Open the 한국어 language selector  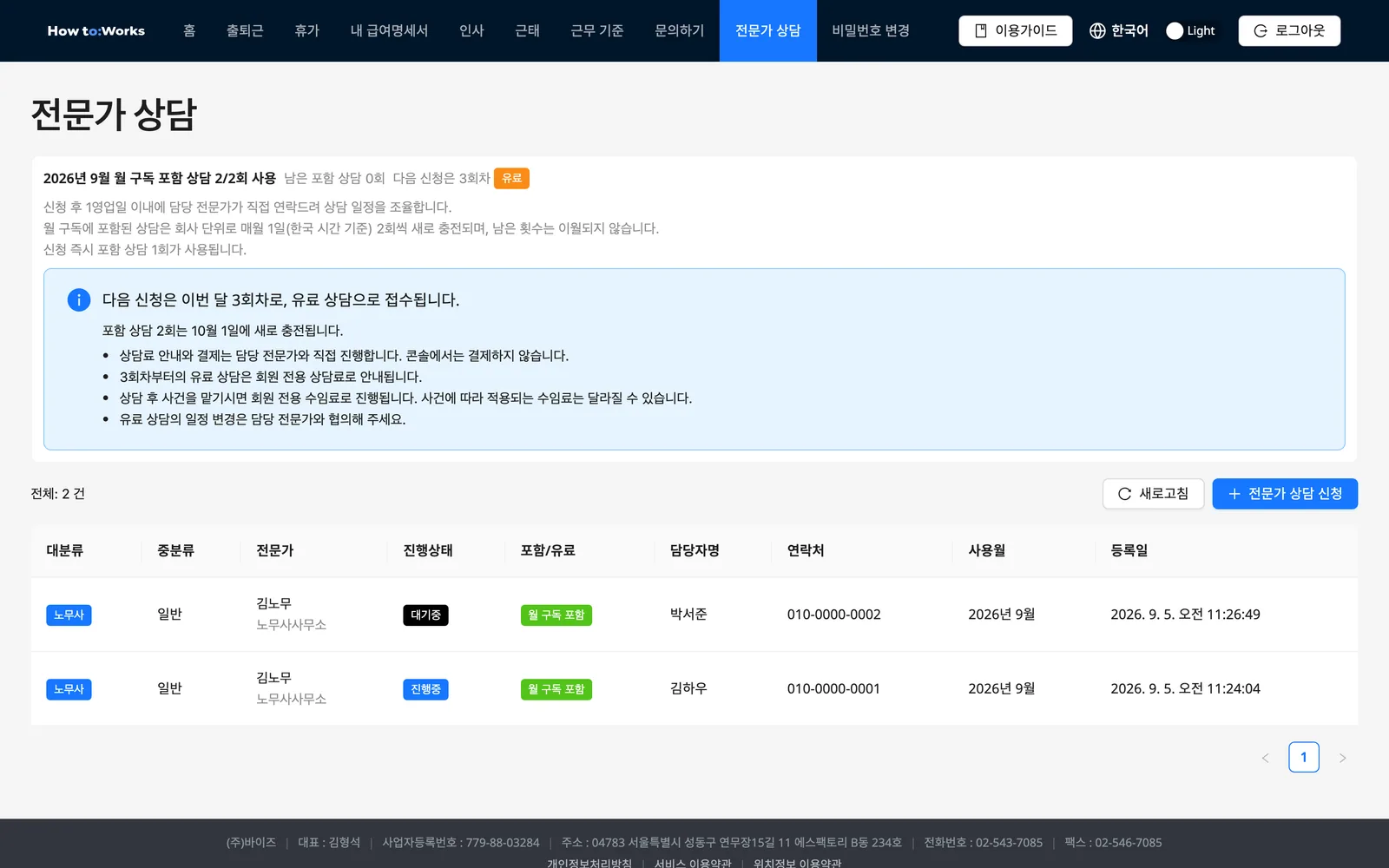[x=1118, y=30]
